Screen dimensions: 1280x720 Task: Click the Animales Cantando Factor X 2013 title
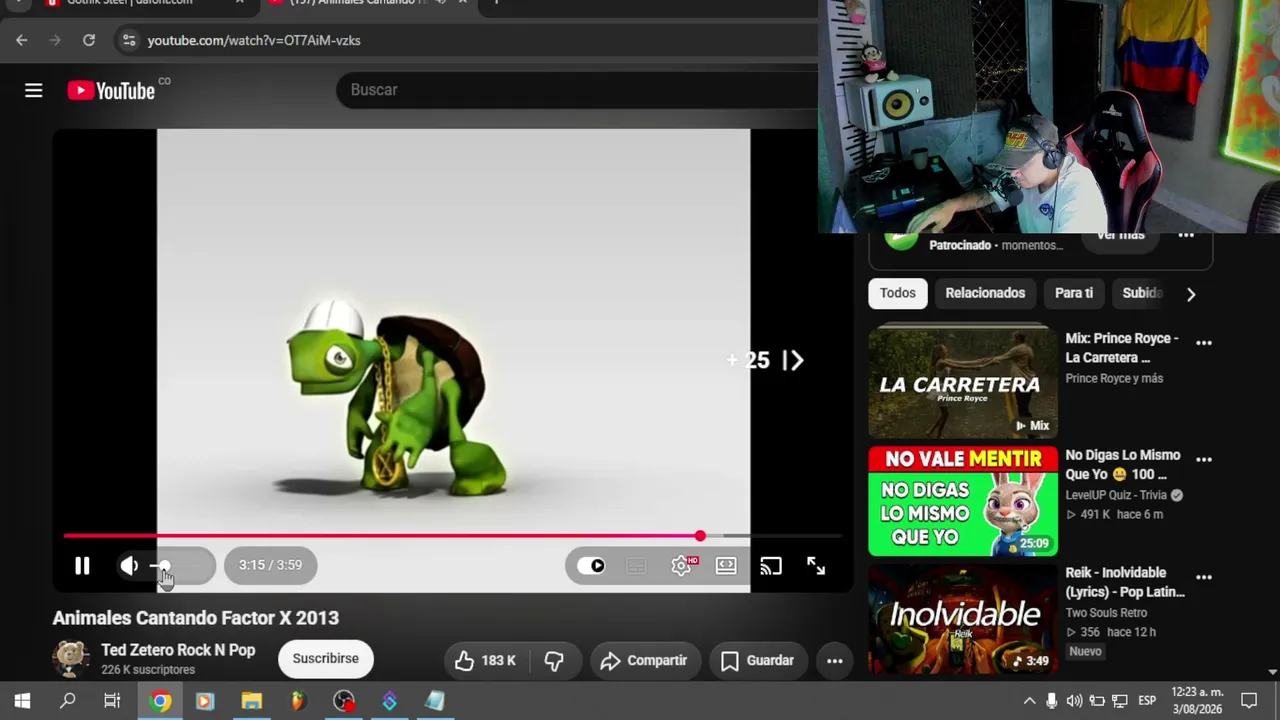196,618
